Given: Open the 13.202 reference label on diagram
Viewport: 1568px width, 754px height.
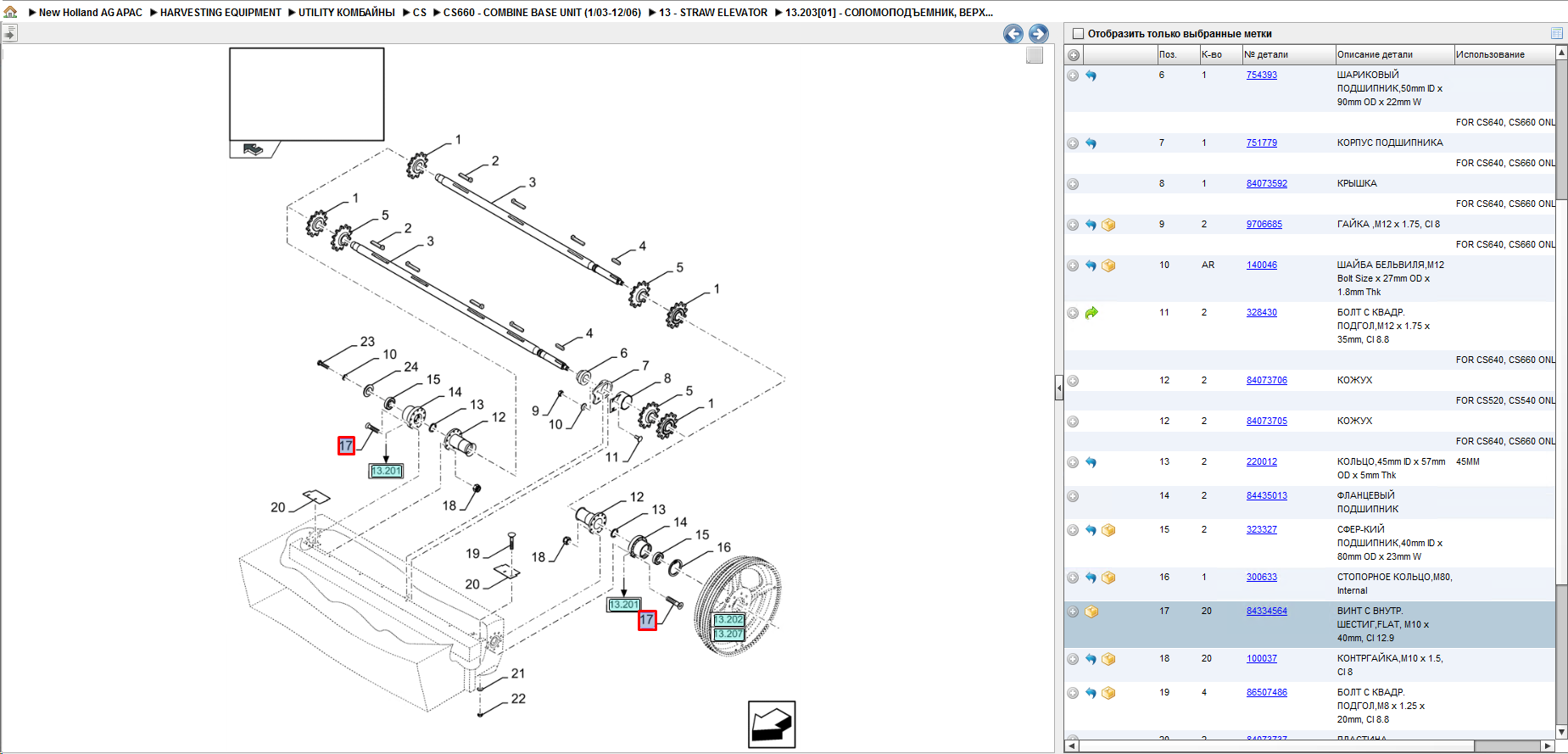Looking at the screenshot, I should pos(729,620).
